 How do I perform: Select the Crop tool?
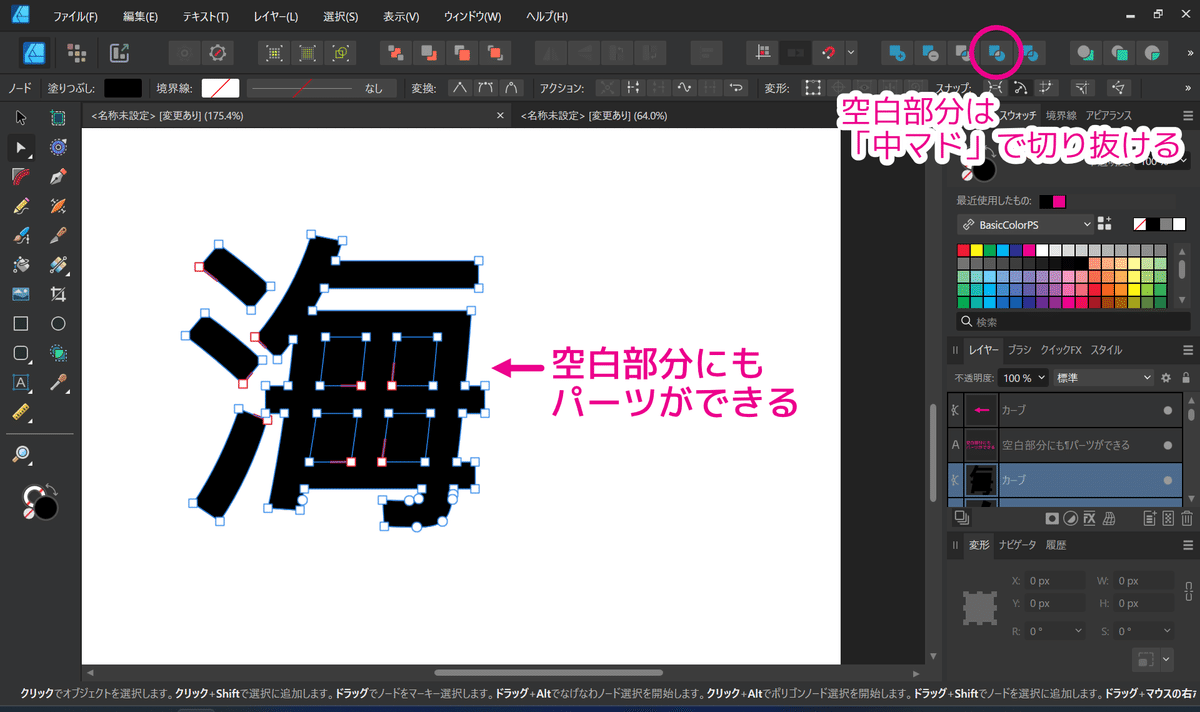[x=58, y=295]
